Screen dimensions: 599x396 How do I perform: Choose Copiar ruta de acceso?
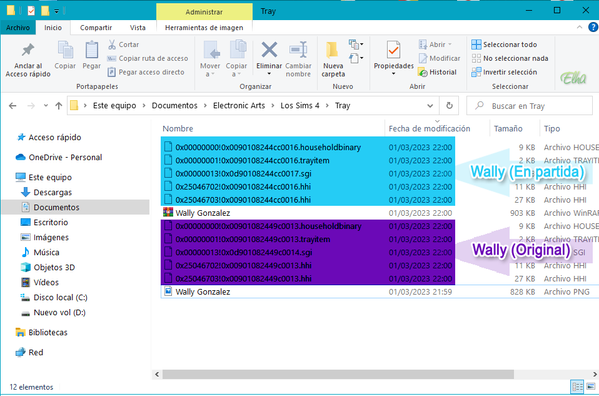(x=148, y=58)
